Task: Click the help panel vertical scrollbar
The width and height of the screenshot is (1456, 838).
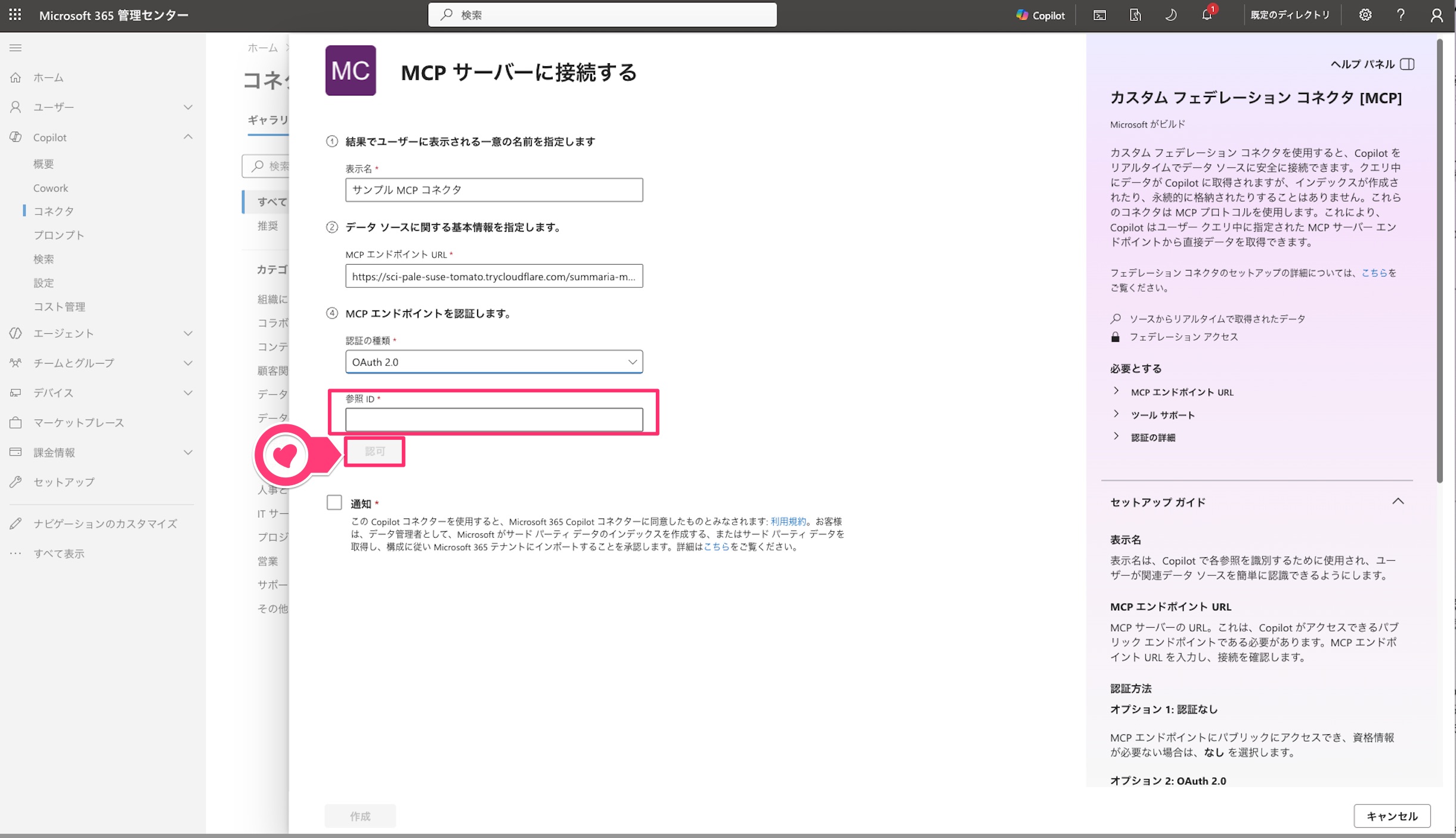Action: (1439, 261)
